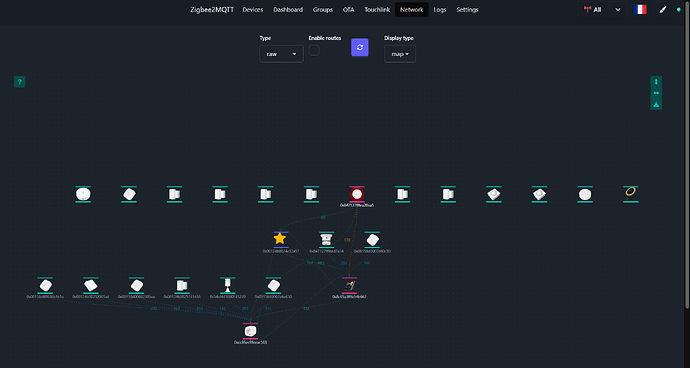Screen dimensions: 690x368
Task: Open the Logs tab
Action: (440, 10)
